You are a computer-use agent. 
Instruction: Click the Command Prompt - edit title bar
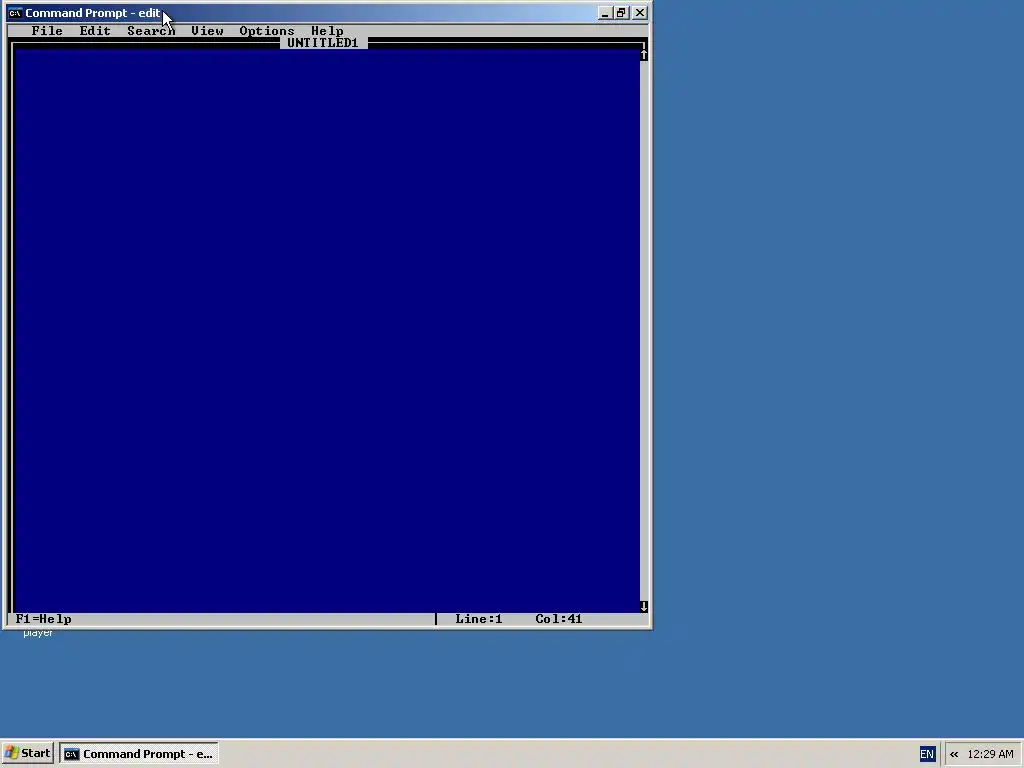(327, 13)
